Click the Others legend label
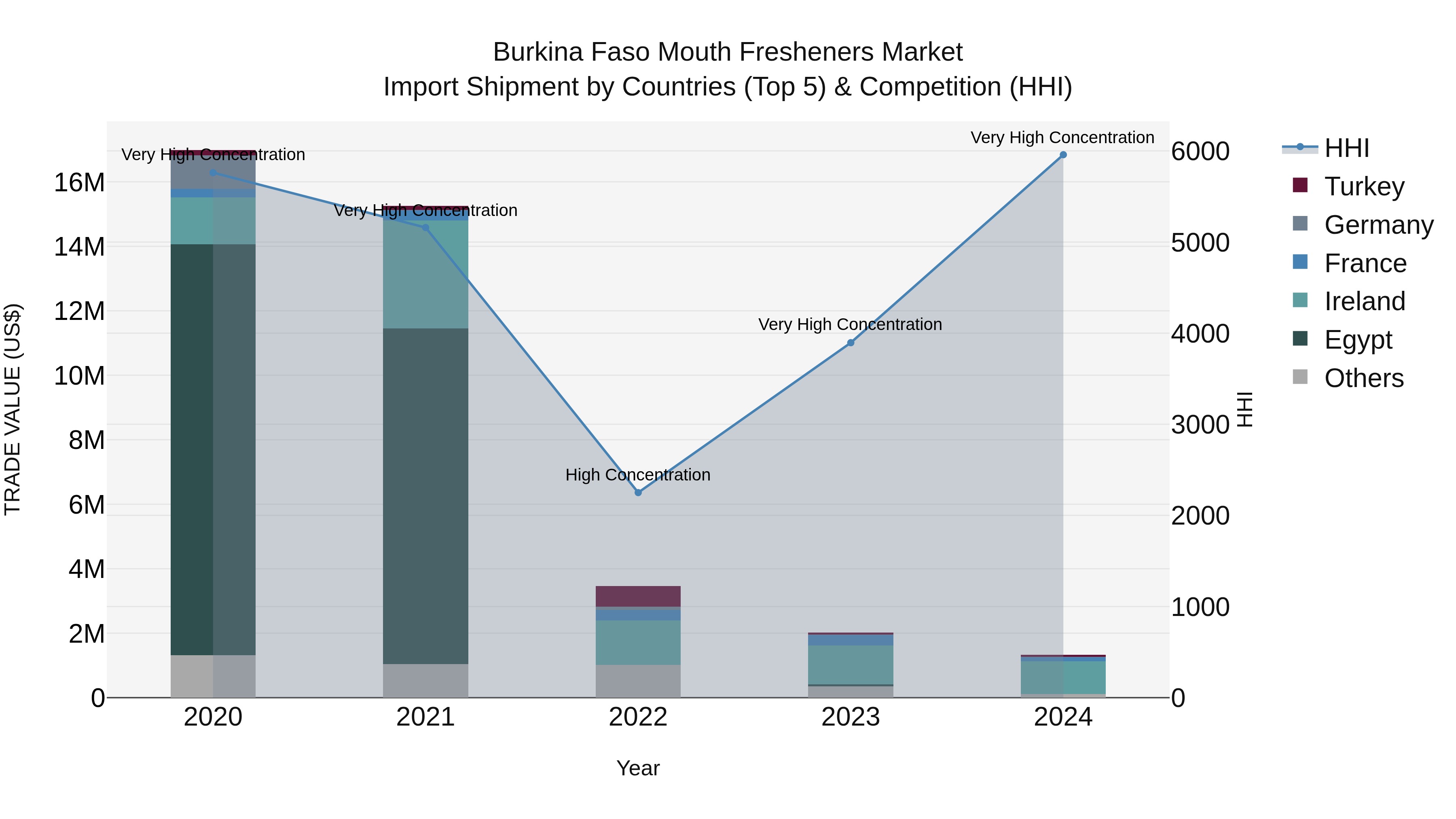 (x=1364, y=378)
